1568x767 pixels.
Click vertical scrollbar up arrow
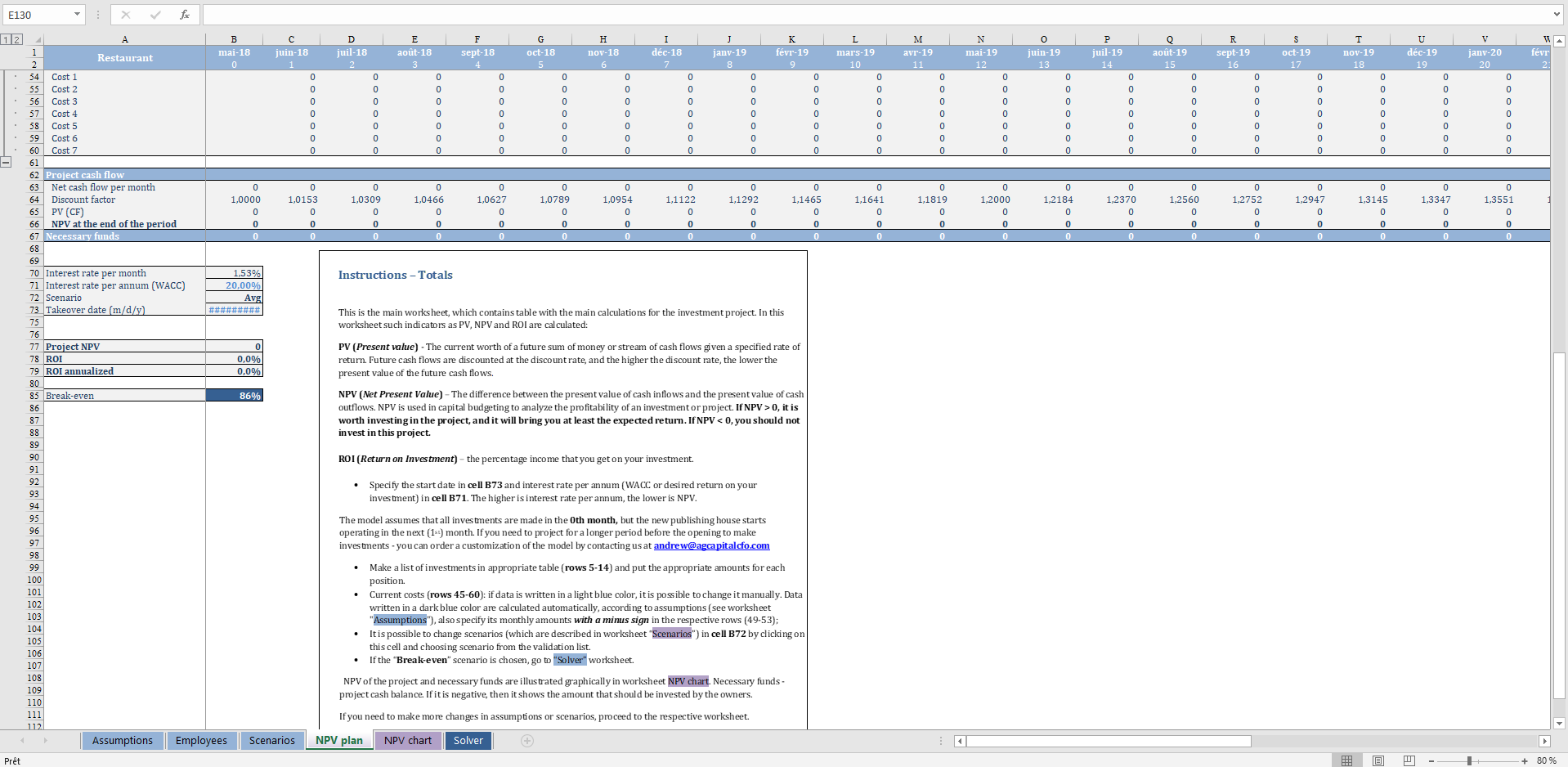[x=1559, y=40]
